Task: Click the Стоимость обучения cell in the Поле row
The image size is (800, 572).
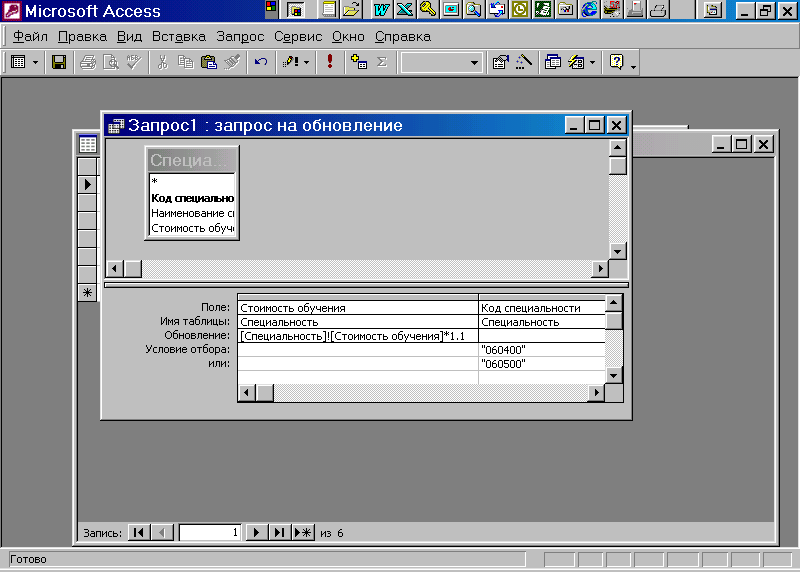Action: 358,308
